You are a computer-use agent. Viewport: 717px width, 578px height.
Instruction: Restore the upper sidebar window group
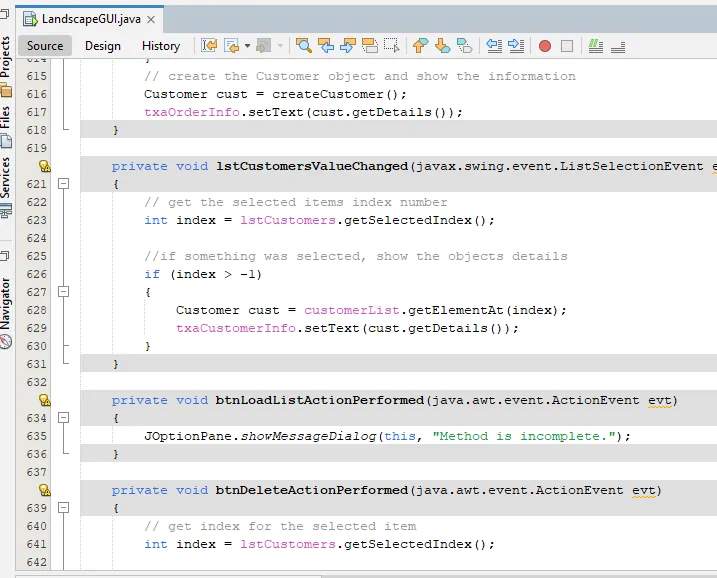pyautogui.click(x=5, y=14)
